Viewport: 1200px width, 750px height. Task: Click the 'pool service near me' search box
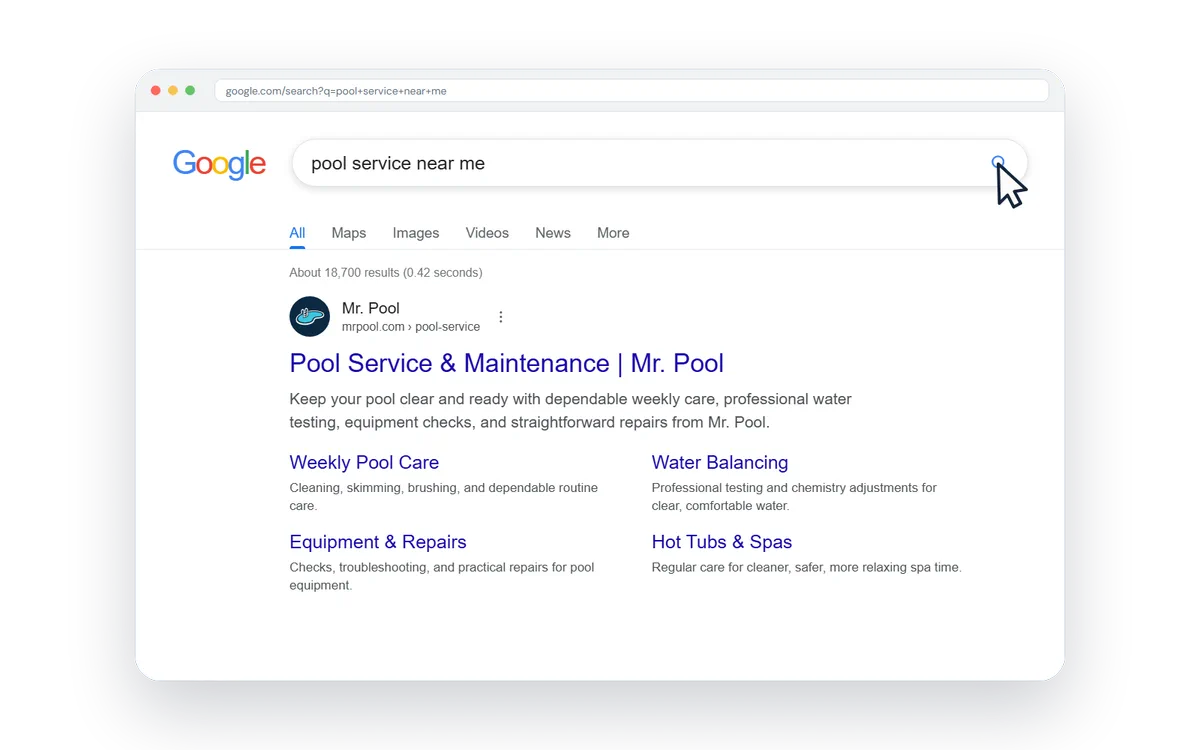click(659, 163)
